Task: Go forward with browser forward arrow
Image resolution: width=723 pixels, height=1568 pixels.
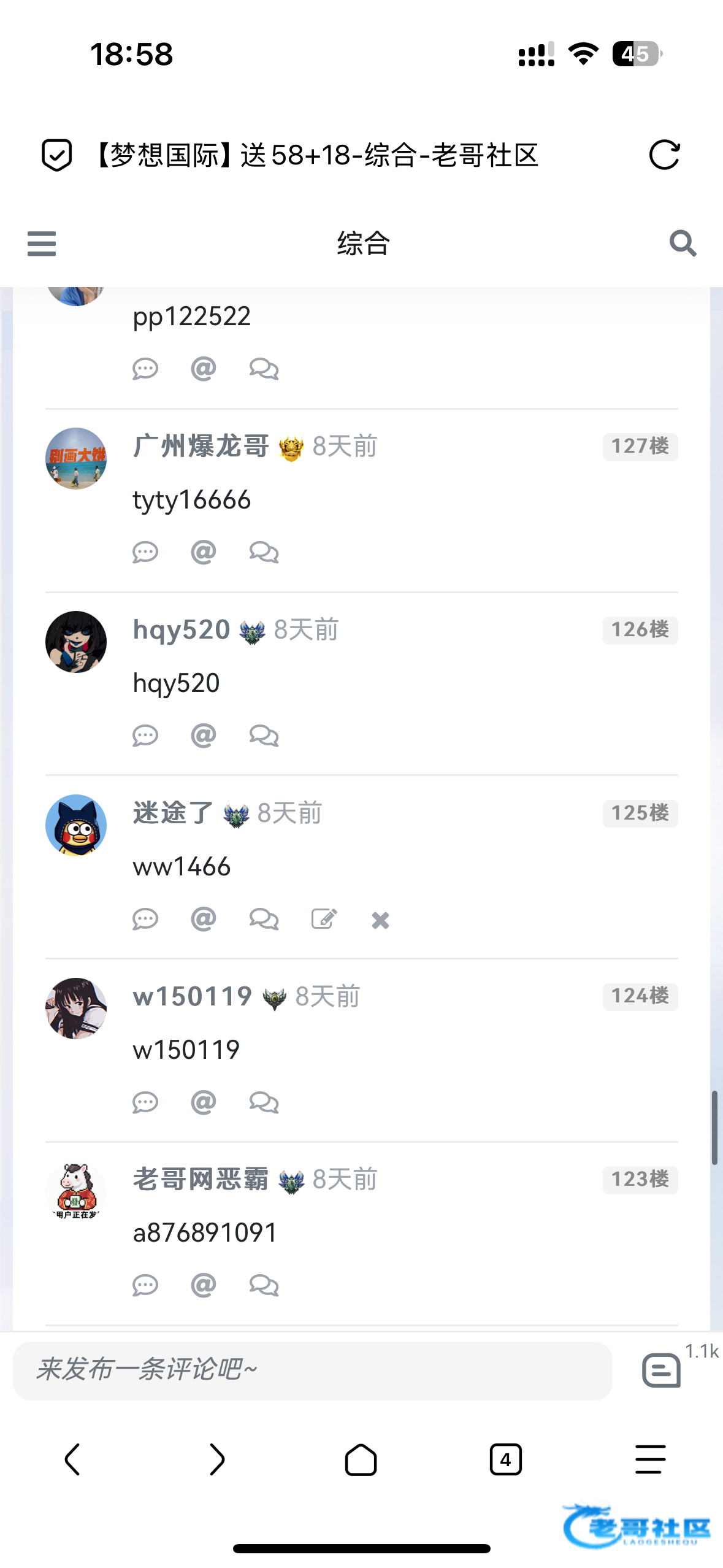Action: tap(217, 1459)
